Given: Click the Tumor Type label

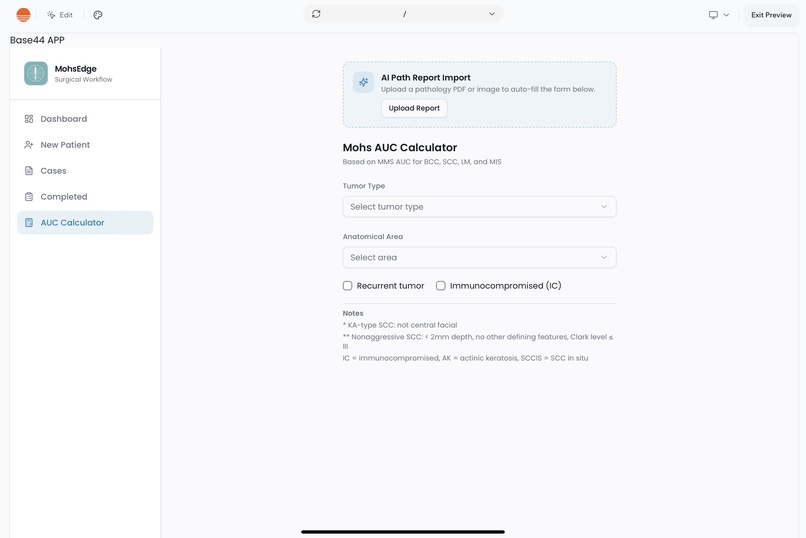Looking at the screenshot, I should [364, 186].
